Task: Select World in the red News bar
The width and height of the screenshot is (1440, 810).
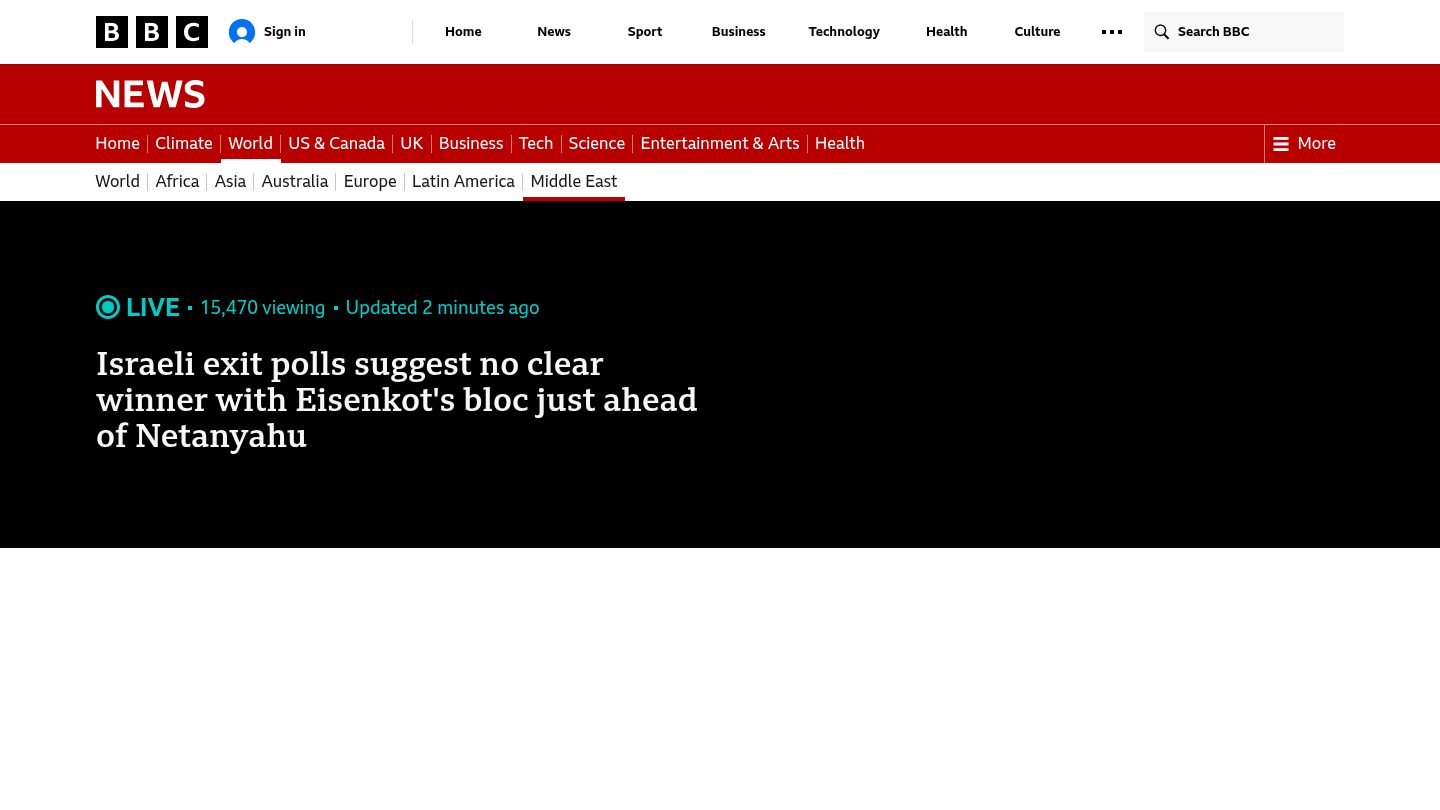Action: click(250, 144)
